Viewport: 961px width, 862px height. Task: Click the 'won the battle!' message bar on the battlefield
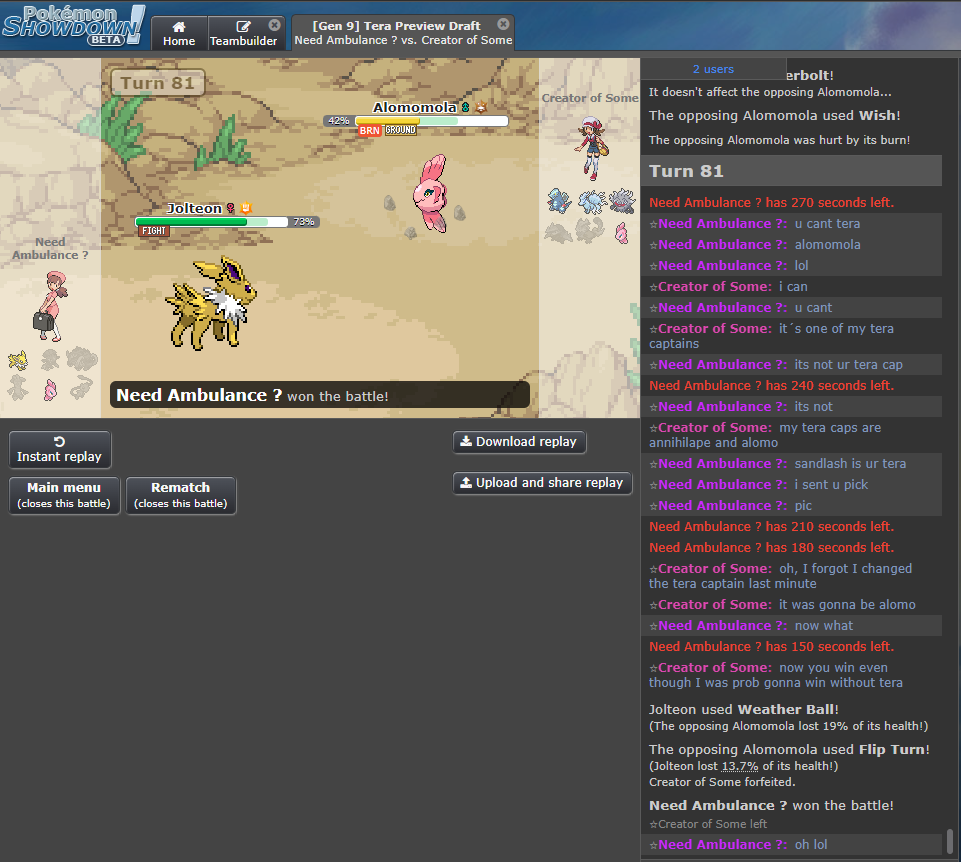point(319,395)
